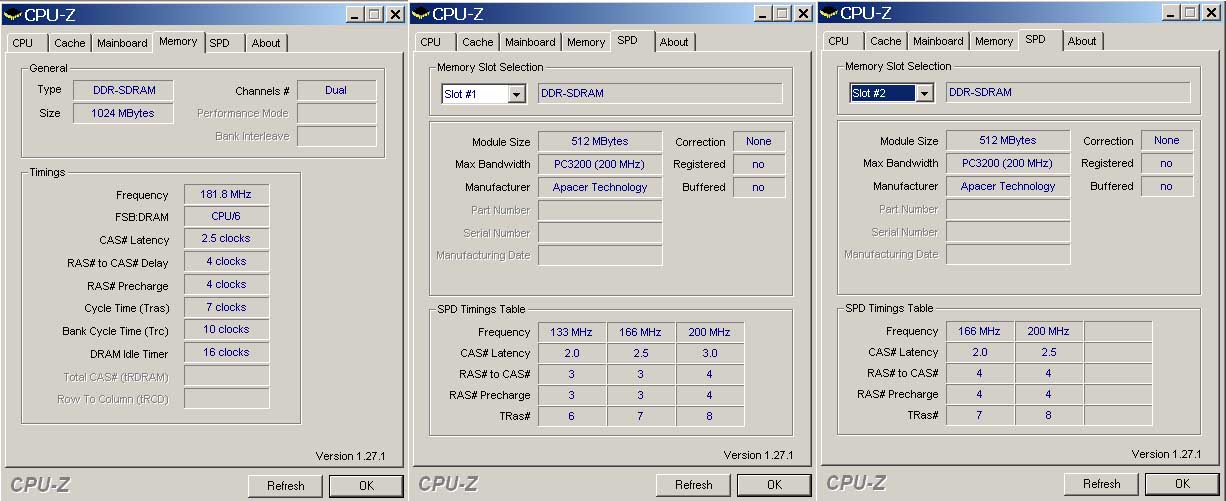Close the right CPU-Z Slot #2 window

[1211, 13]
